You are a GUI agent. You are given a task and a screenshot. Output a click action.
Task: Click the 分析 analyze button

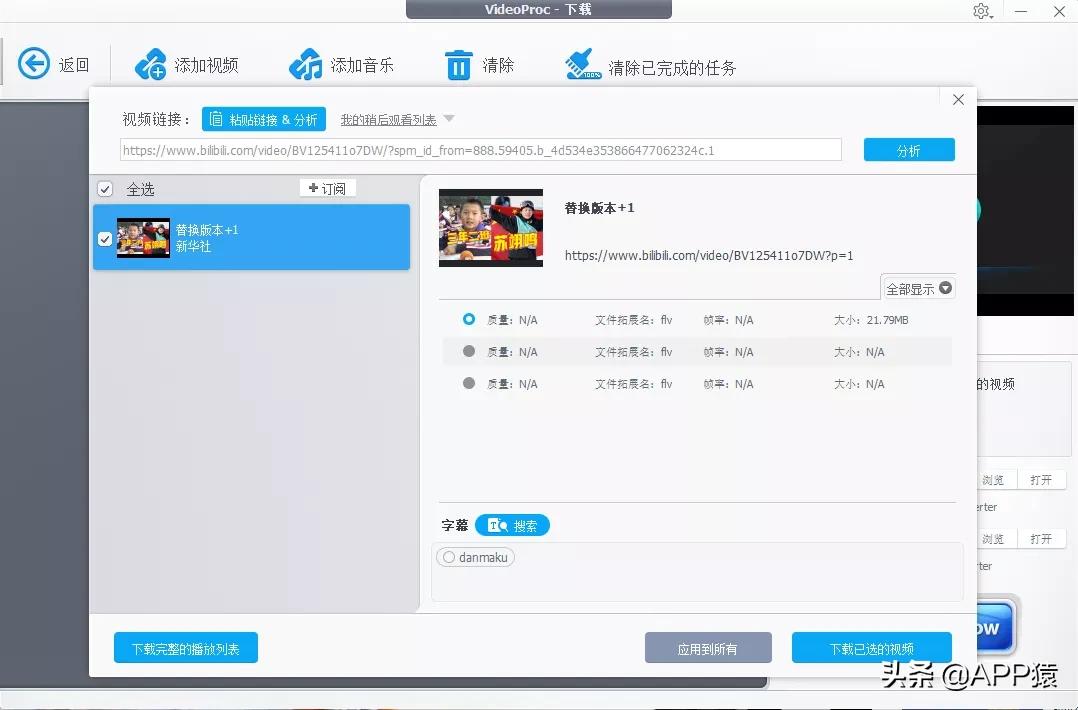(908, 149)
